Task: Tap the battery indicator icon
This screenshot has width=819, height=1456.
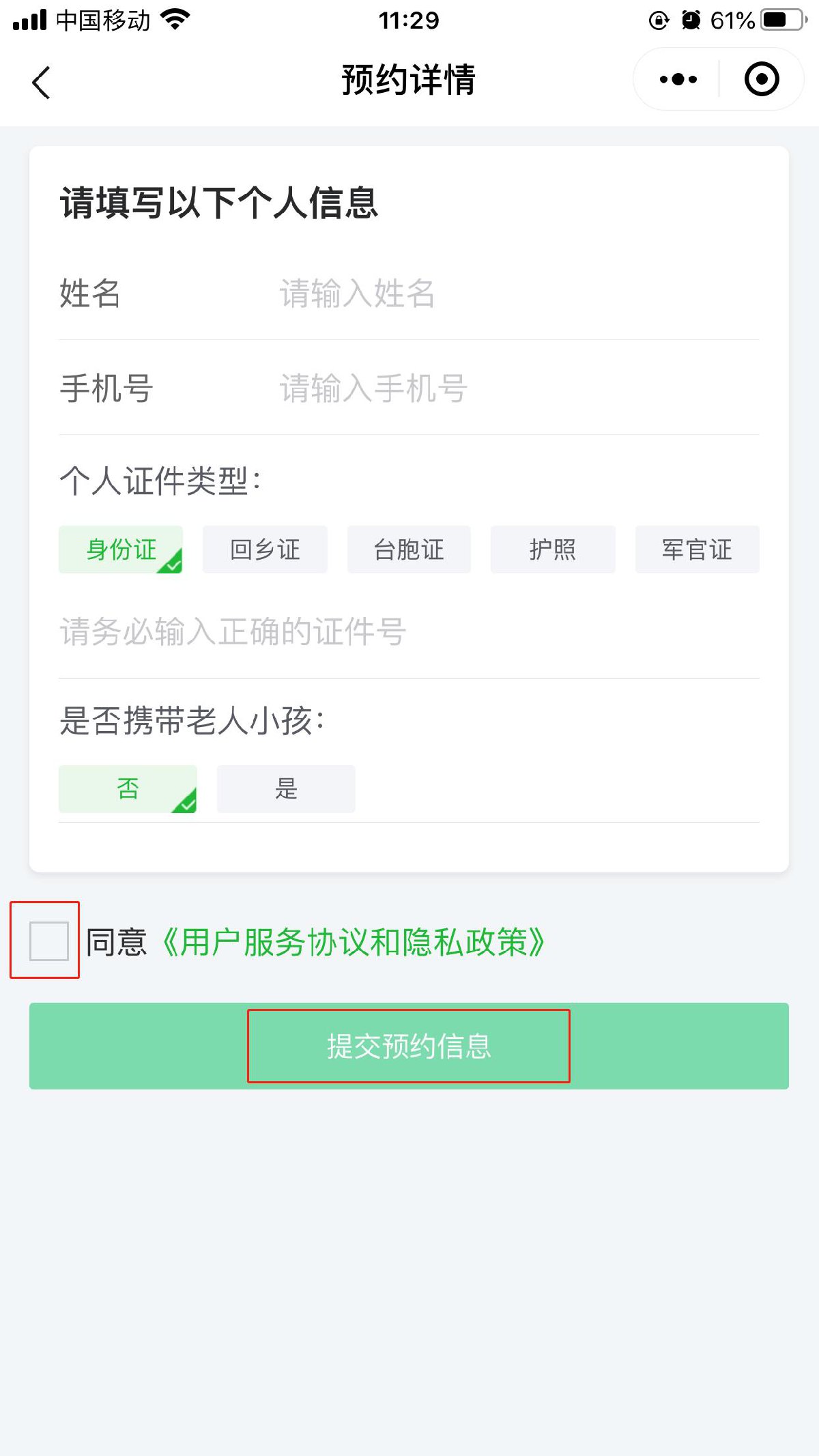Action: tap(784, 20)
